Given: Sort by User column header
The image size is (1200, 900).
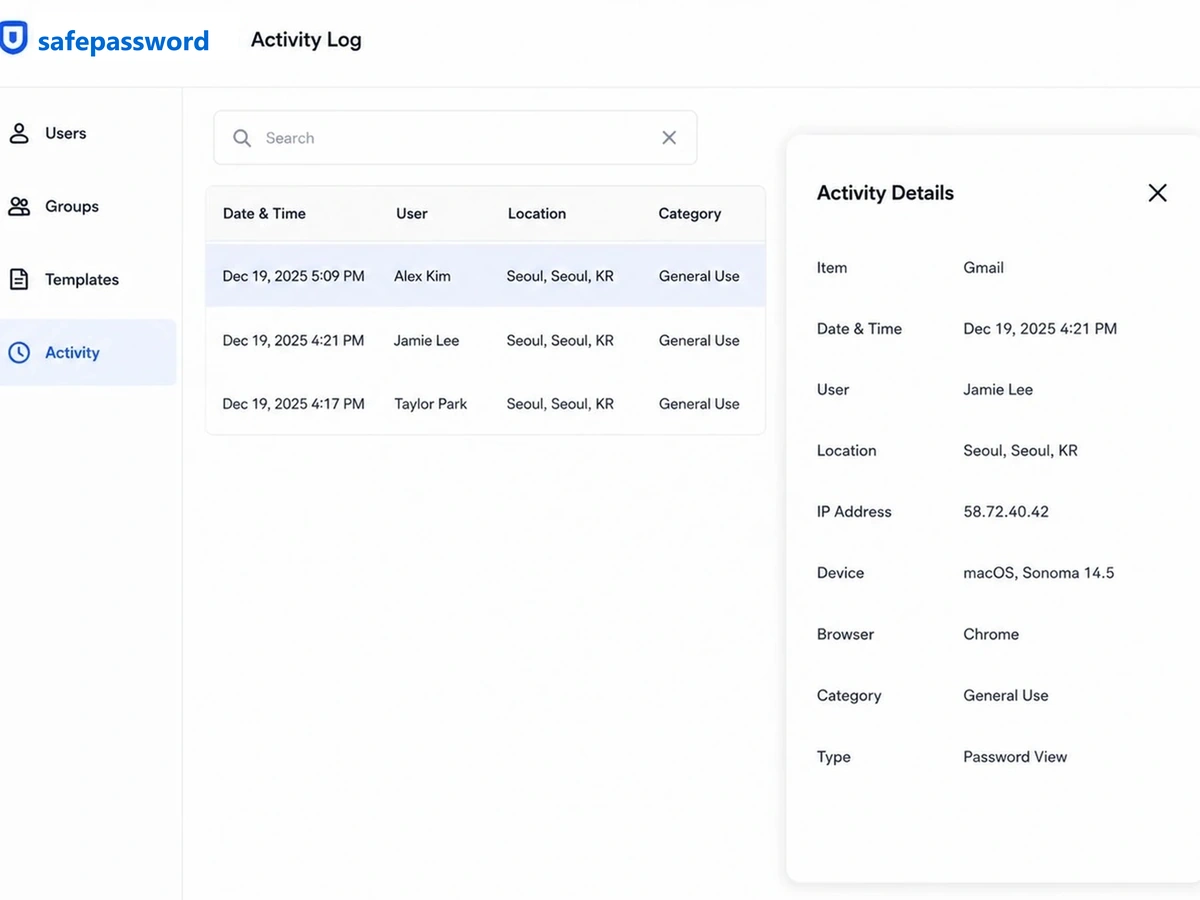Looking at the screenshot, I should (411, 214).
